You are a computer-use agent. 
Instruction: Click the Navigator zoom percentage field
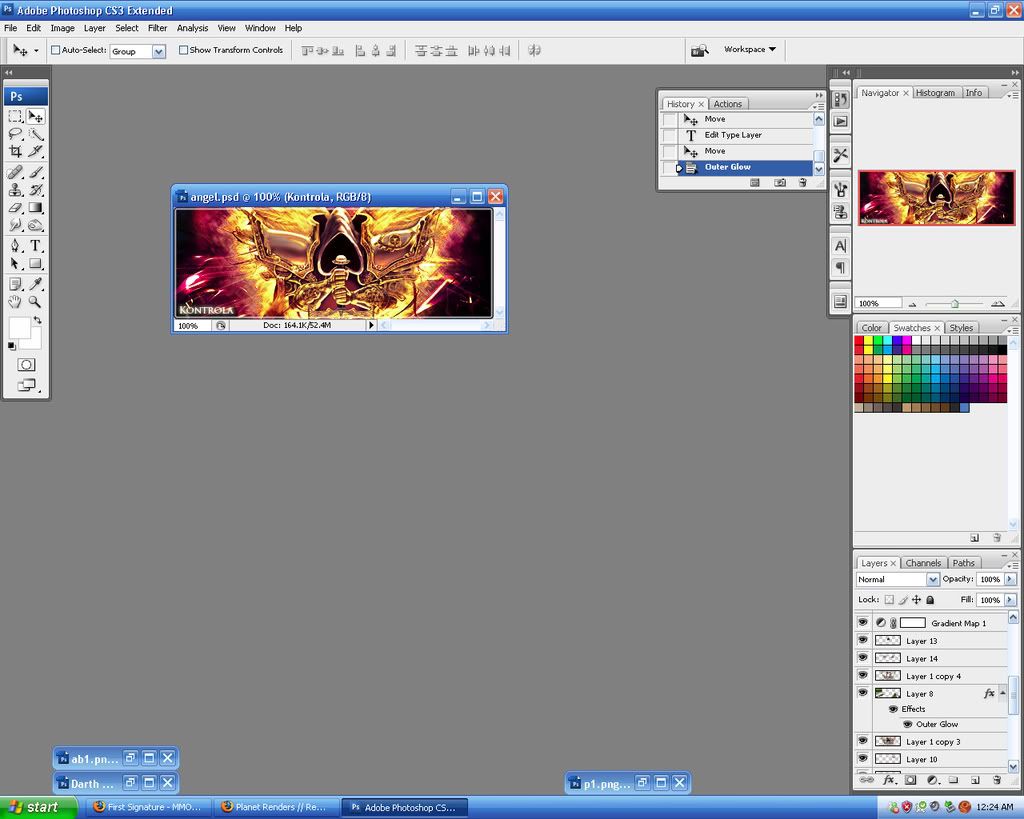pos(878,304)
